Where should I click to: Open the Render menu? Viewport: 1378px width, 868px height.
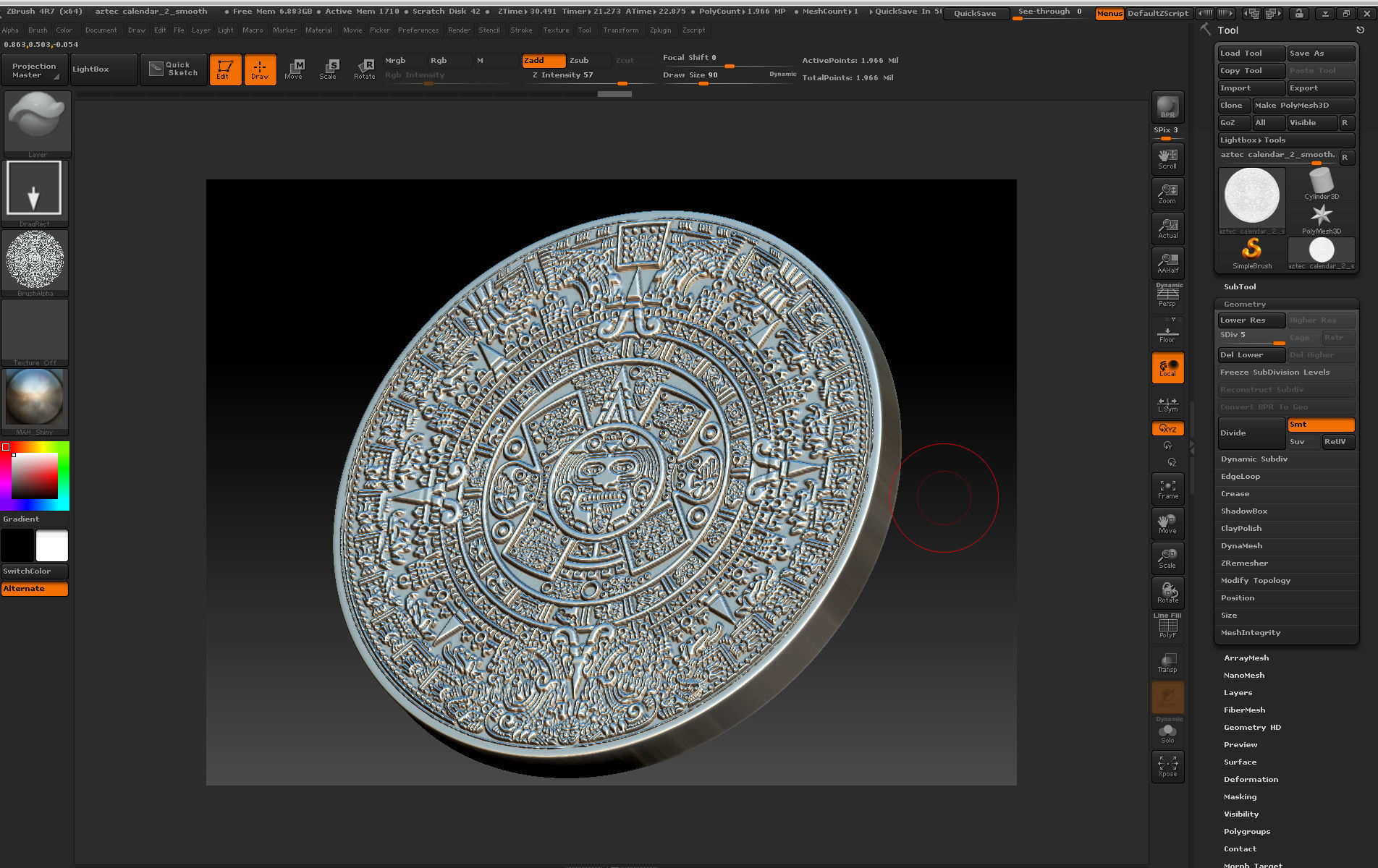(x=459, y=30)
